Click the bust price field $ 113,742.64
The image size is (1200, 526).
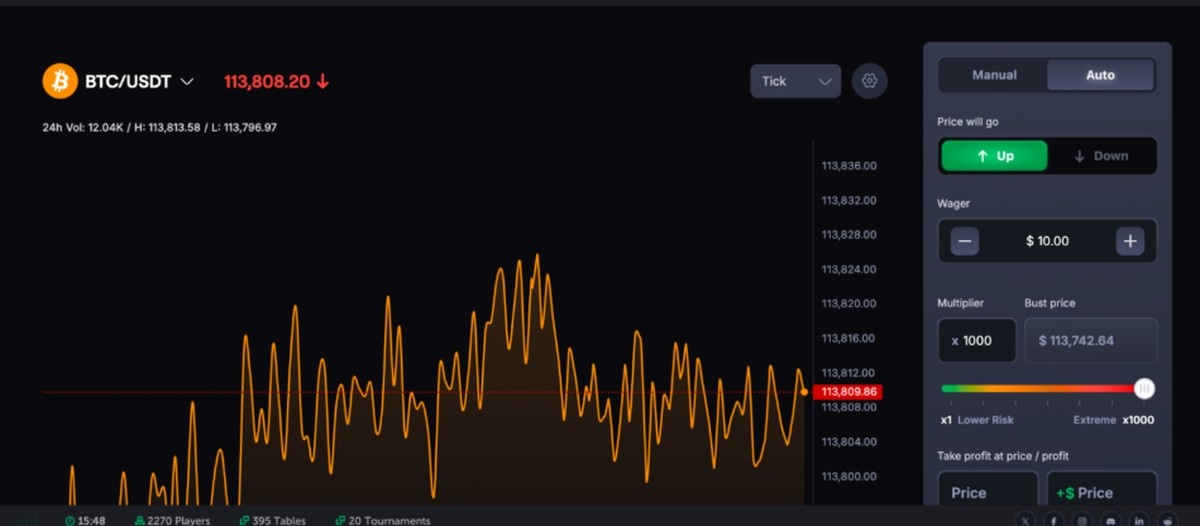[x=1091, y=340]
